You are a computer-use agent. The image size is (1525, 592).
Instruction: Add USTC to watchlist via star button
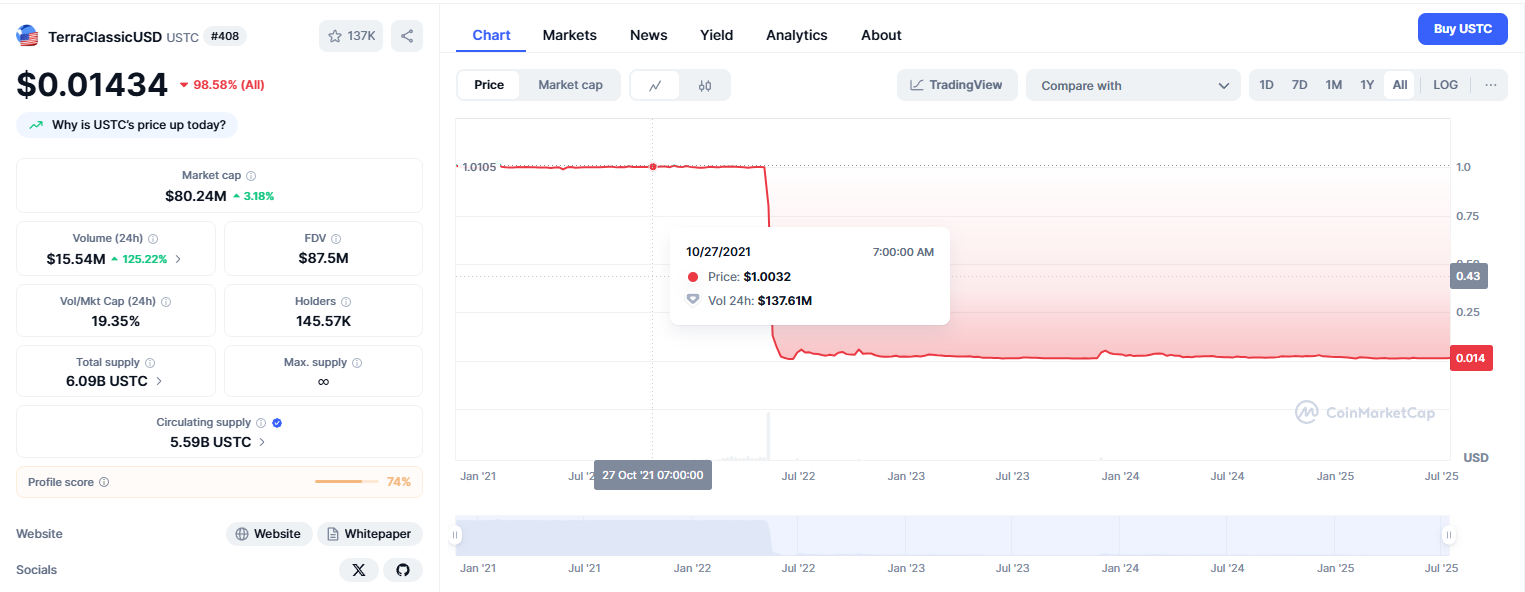click(350, 36)
